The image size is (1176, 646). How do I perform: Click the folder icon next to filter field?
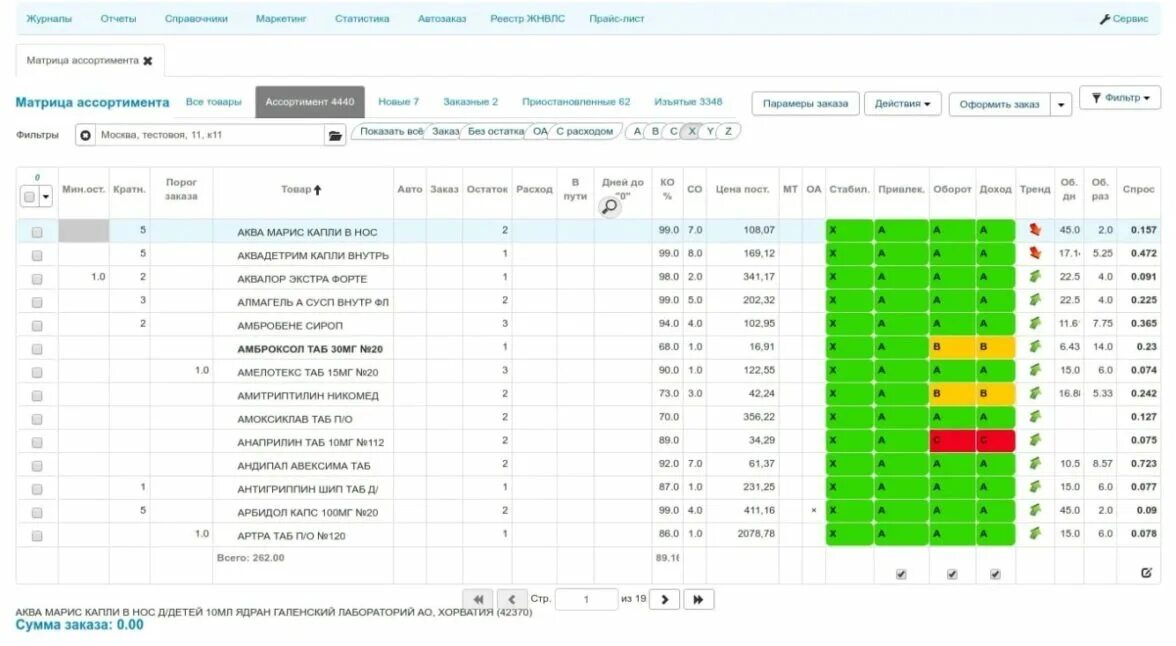pos(335,135)
